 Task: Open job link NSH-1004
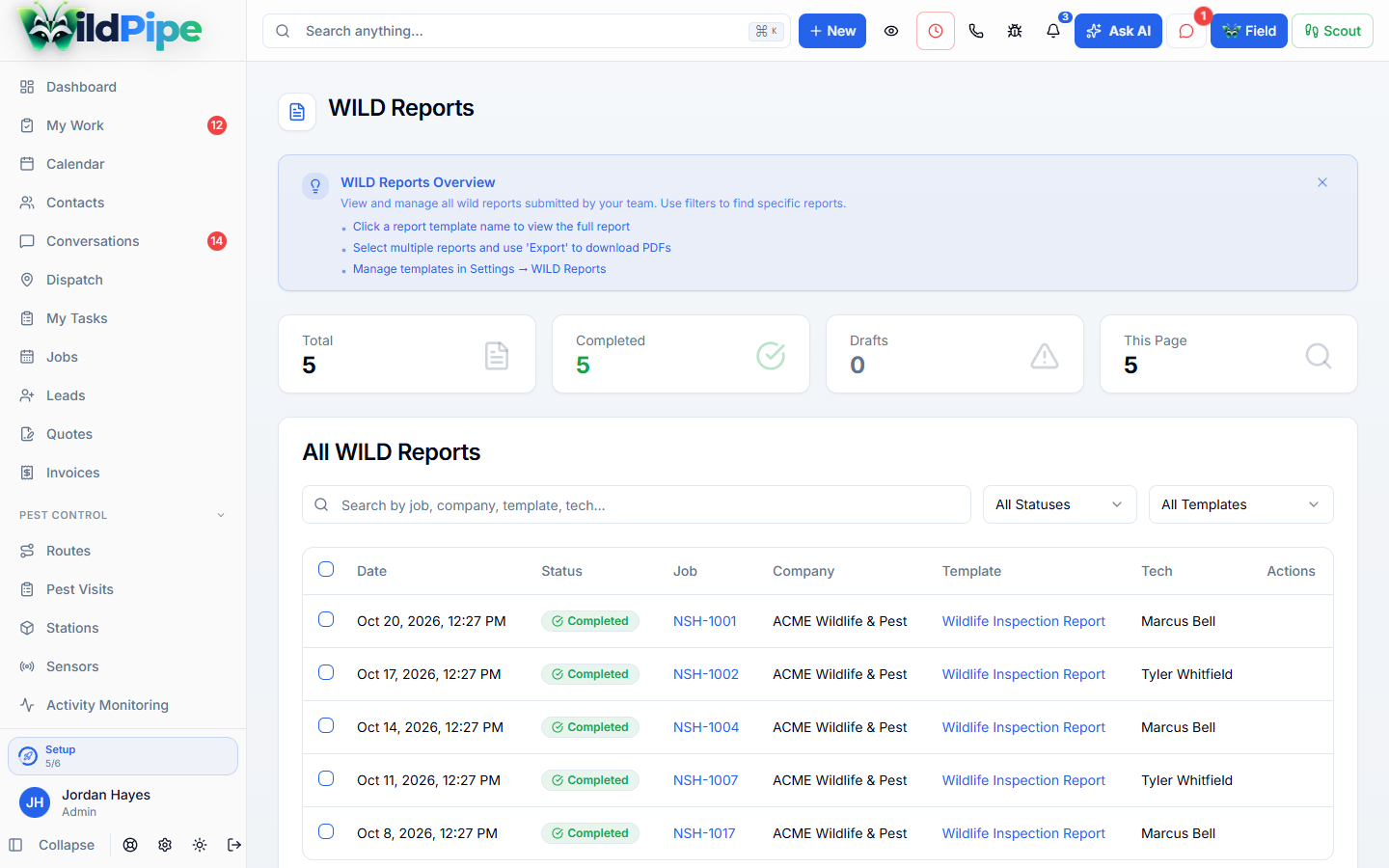pyautogui.click(x=706, y=727)
